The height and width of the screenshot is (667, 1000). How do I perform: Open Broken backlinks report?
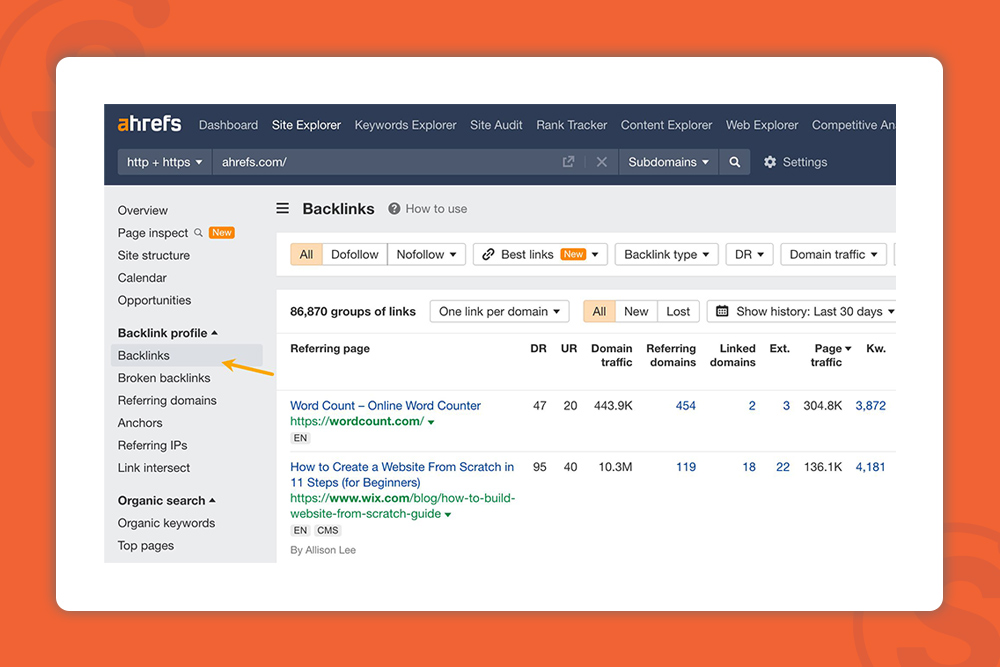click(164, 377)
